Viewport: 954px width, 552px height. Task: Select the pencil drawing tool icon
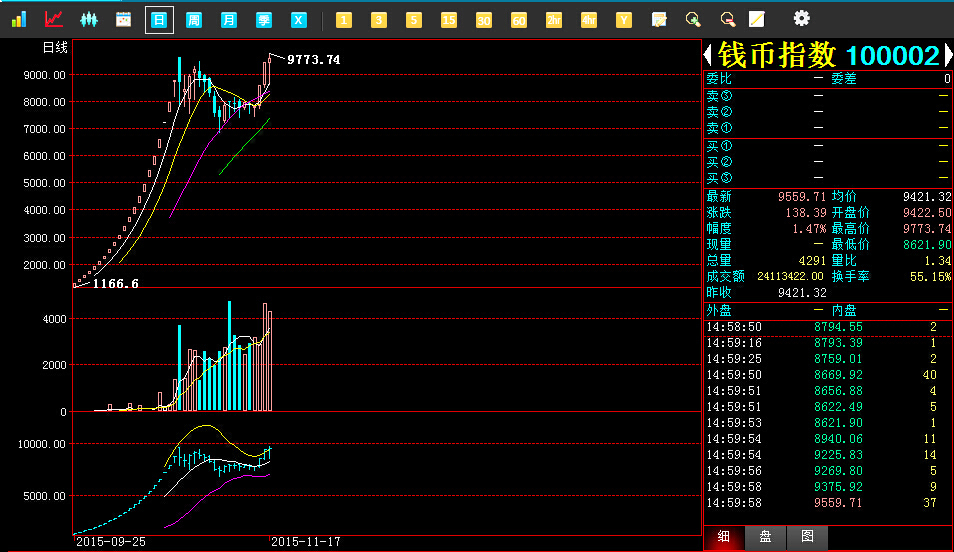click(757, 19)
